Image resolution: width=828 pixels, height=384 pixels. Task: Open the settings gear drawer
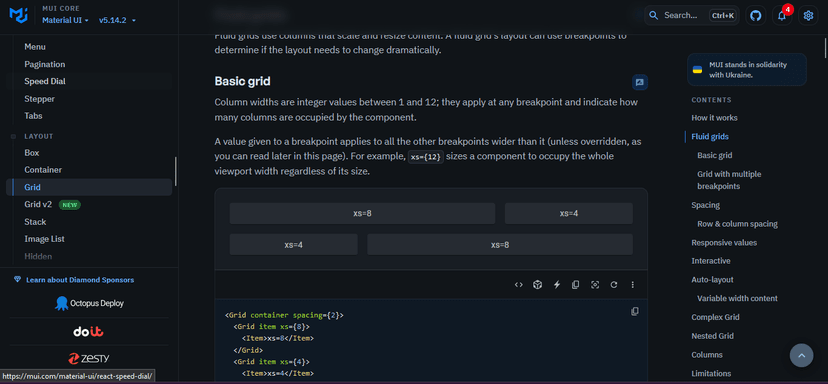point(808,15)
